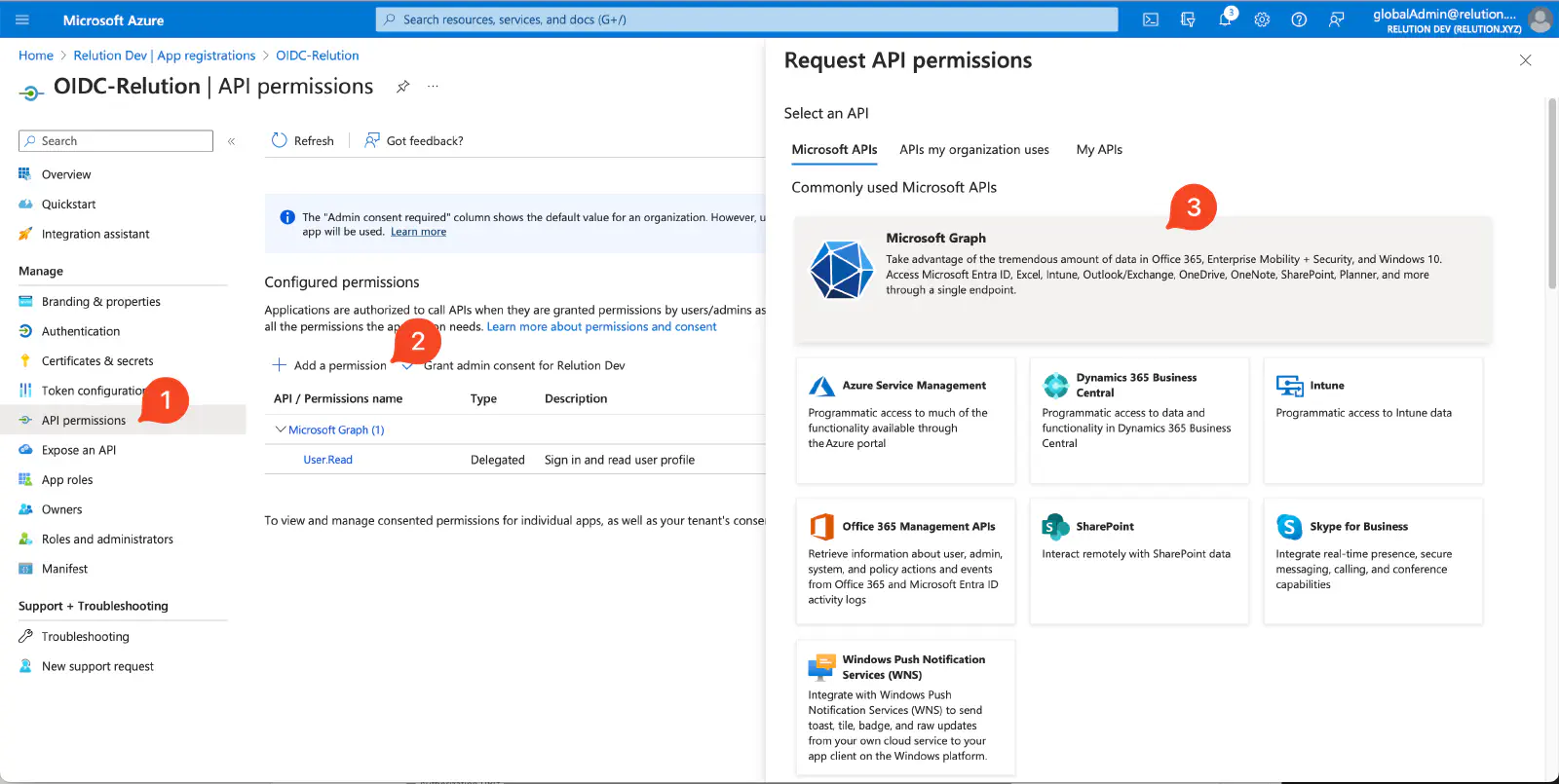Open the Directories and subscriptions filter icon
This screenshot has height=784, width=1559.
[x=1188, y=19]
